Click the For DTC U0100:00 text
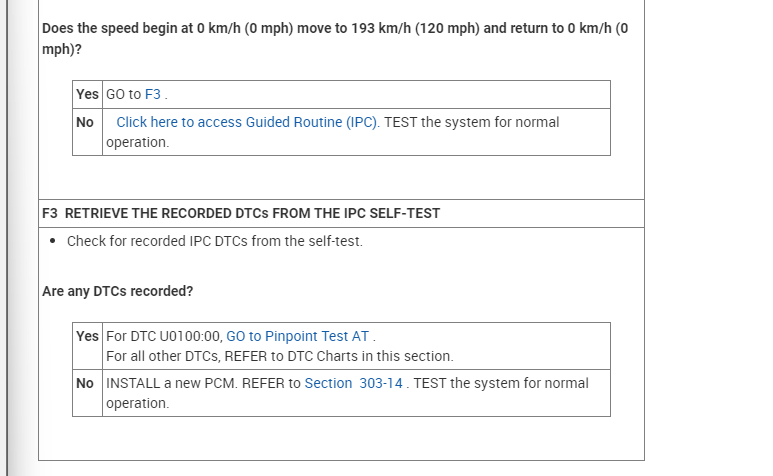 point(163,336)
